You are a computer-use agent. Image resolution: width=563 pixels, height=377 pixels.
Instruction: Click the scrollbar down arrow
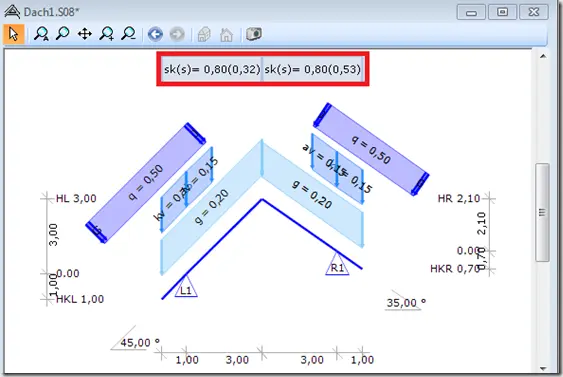pyautogui.click(x=543, y=368)
